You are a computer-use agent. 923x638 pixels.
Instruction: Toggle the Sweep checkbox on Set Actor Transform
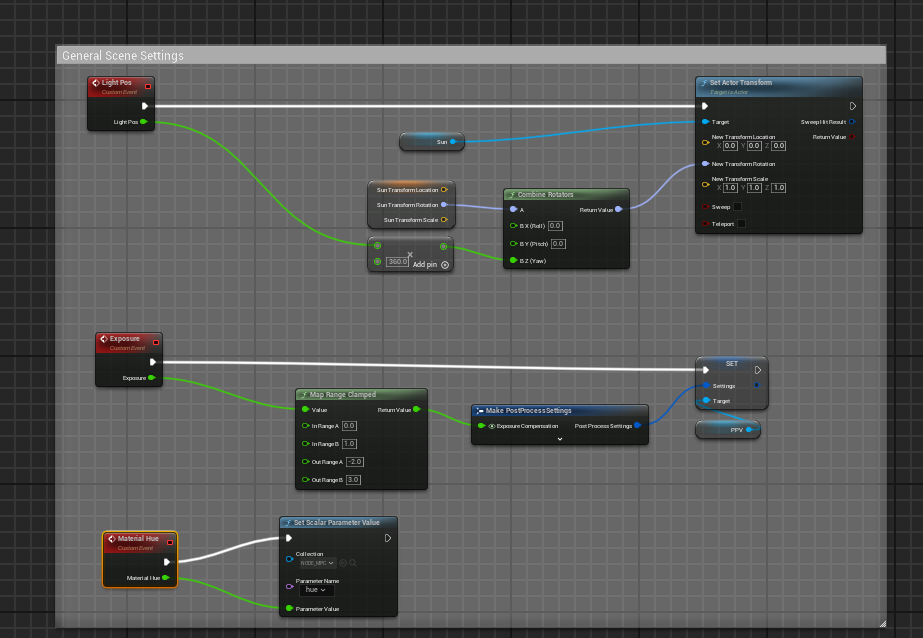point(738,207)
